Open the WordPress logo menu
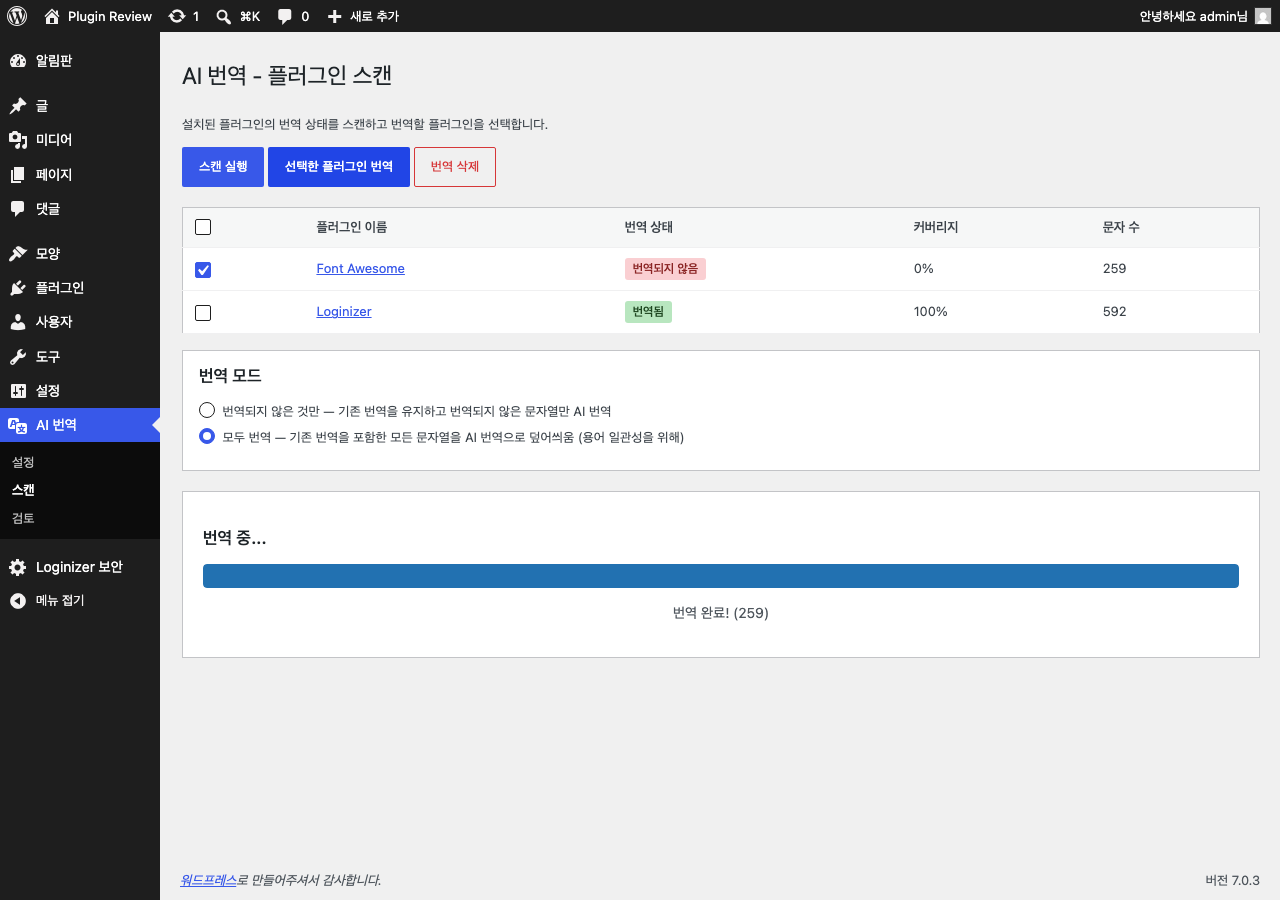Screen dimensions: 1280x900 click(x=17, y=16)
